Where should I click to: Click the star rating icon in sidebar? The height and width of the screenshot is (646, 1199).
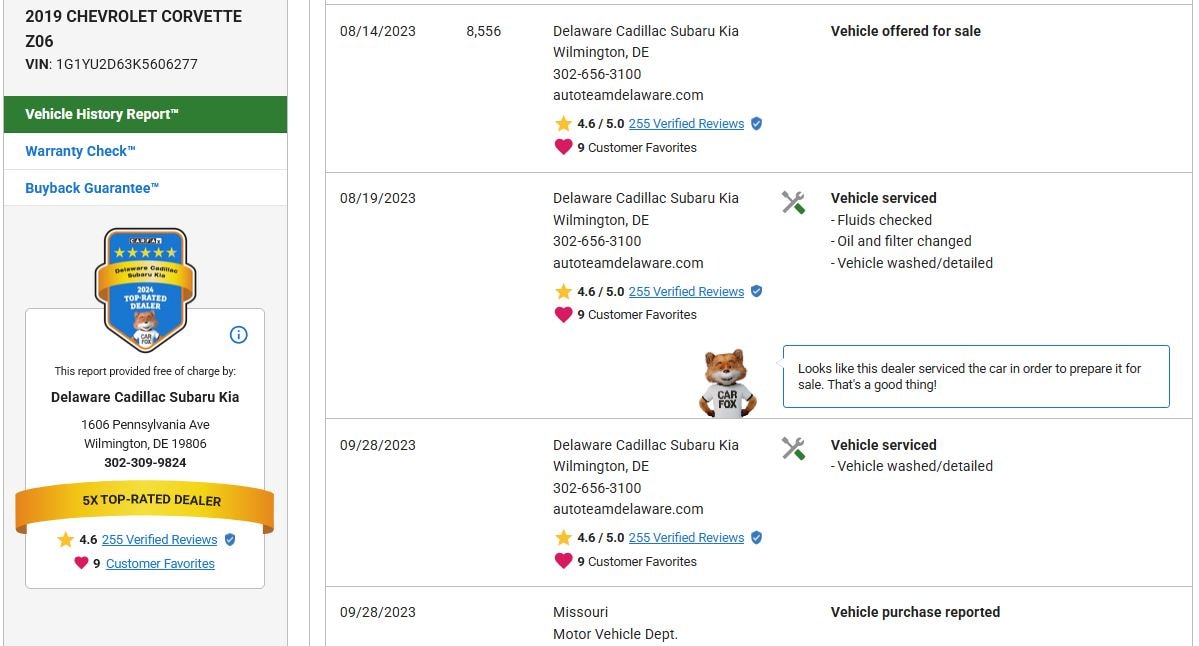[66, 540]
